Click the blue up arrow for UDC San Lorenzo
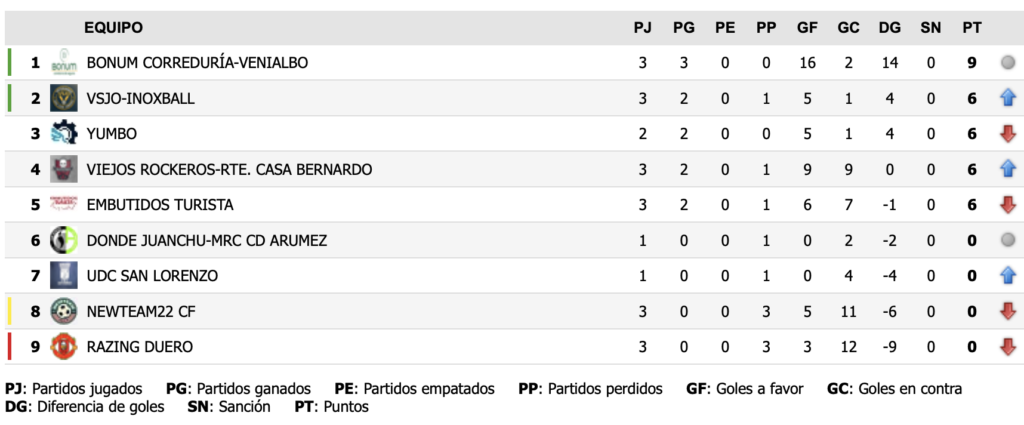This screenshot has width=1024, height=425. click(1008, 276)
